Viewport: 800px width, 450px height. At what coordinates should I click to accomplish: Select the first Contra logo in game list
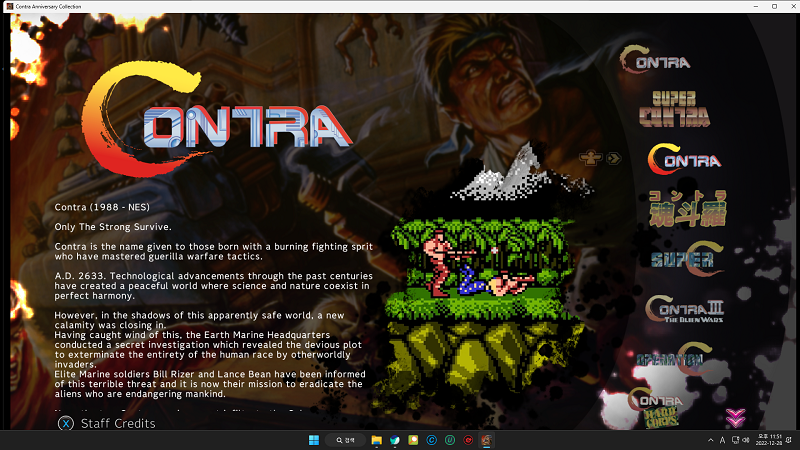click(x=655, y=60)
